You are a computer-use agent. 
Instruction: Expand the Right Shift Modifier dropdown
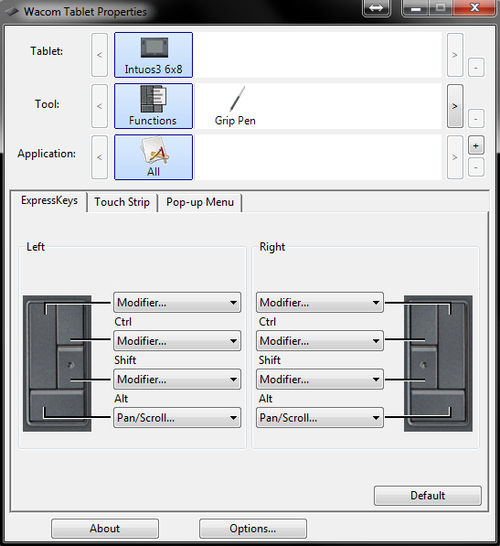point(320,341)
